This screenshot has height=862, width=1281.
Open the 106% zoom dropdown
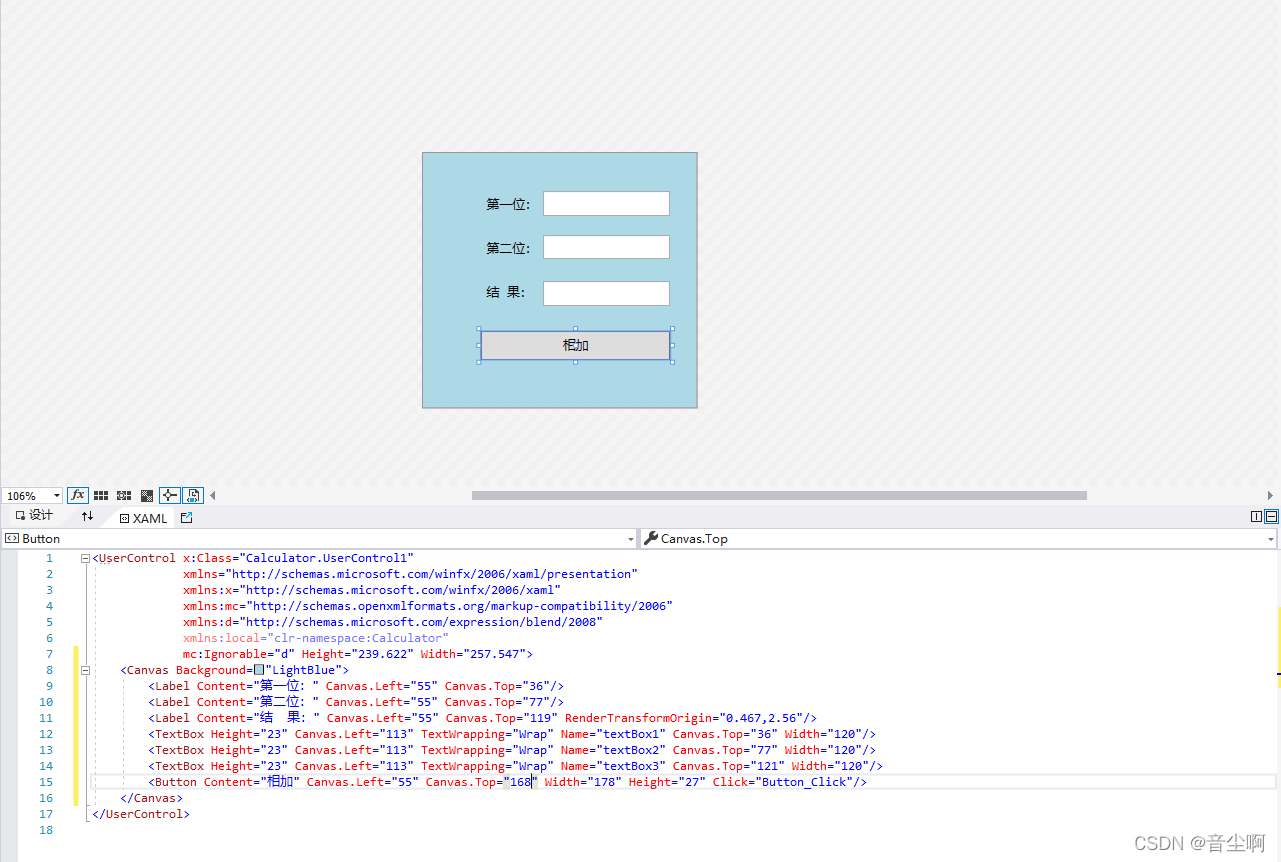(x=56, y=496)
